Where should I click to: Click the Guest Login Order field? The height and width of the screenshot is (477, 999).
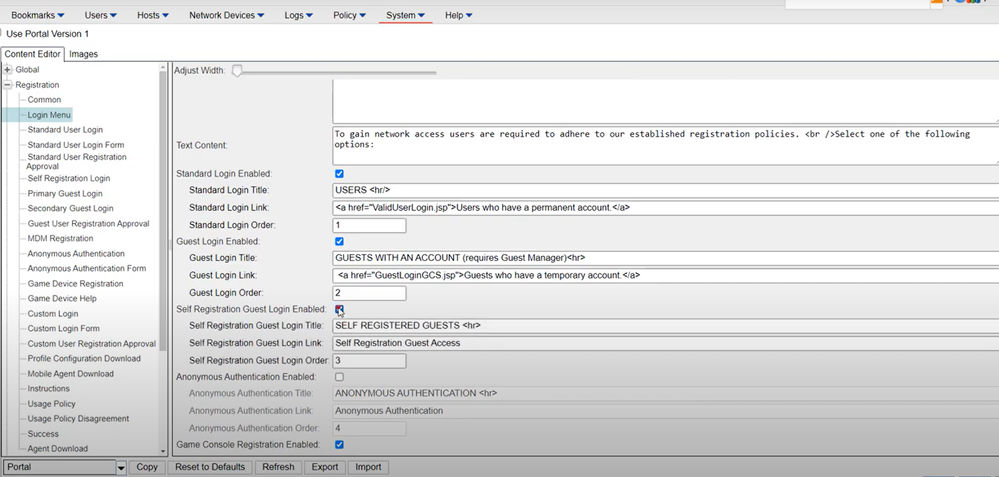[x=370, y=293]
